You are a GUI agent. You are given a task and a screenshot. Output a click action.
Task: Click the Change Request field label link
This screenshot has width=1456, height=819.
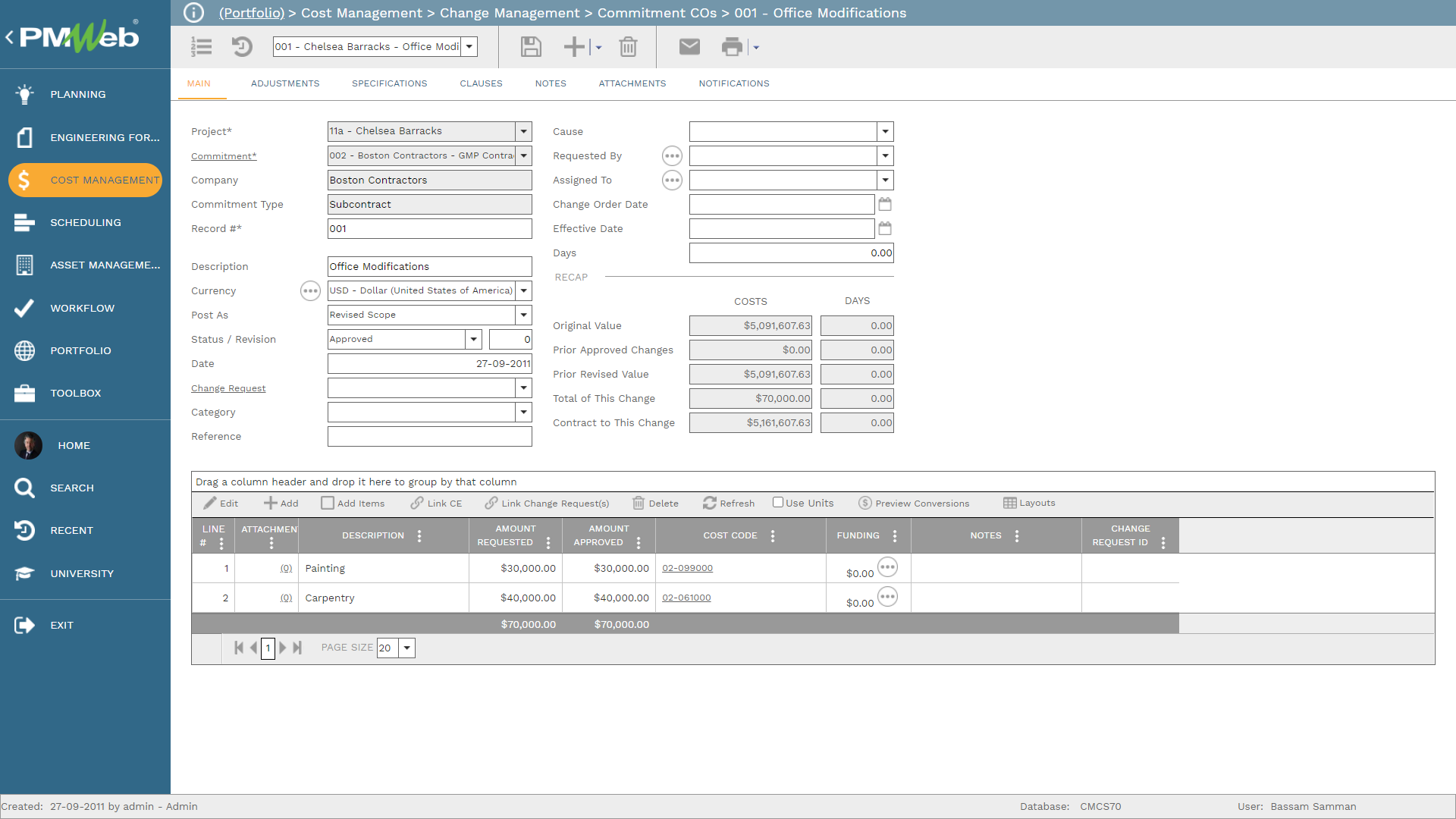click(228, 388)
